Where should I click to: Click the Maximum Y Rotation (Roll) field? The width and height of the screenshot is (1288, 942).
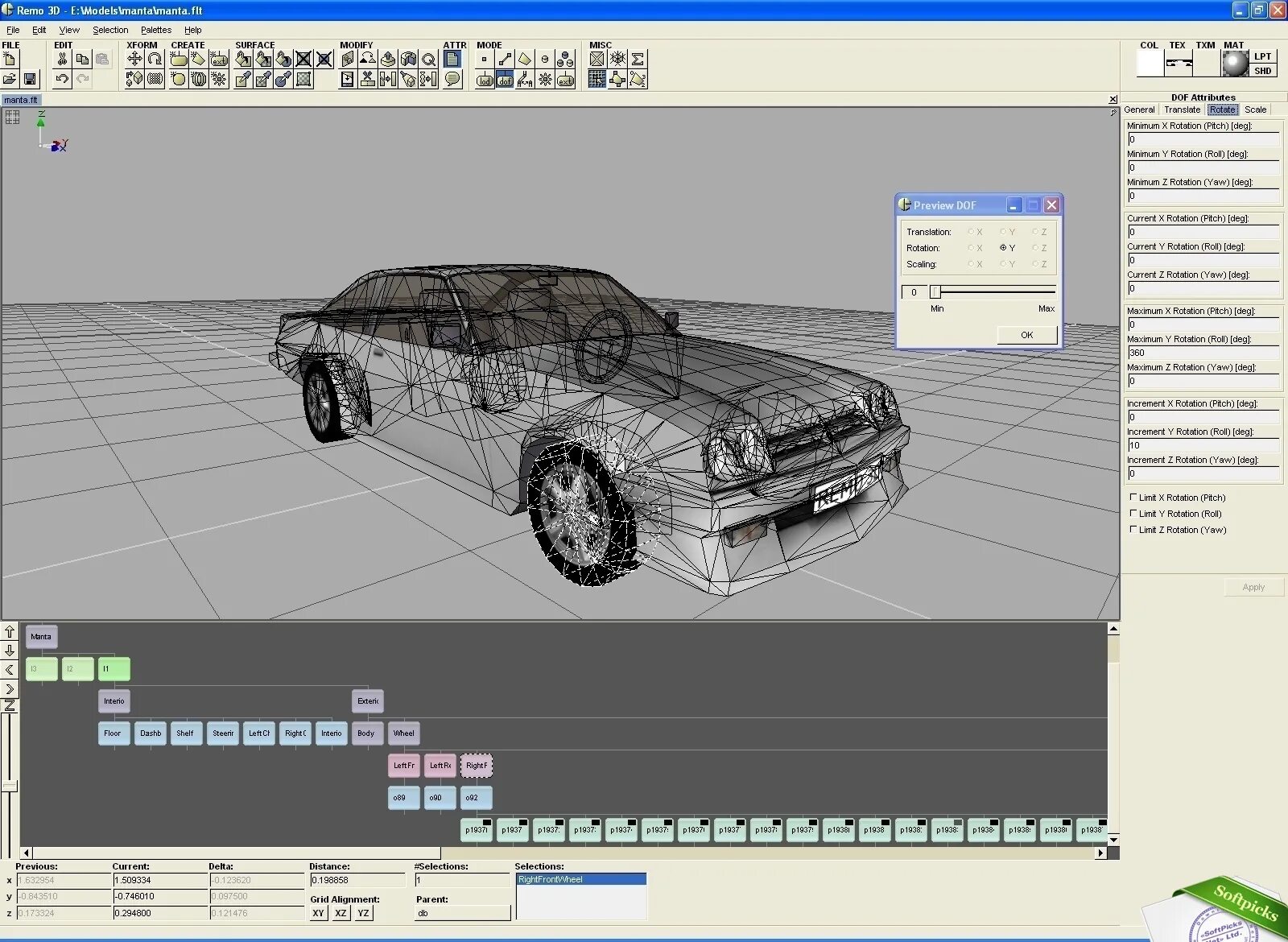coord(1203,353)
